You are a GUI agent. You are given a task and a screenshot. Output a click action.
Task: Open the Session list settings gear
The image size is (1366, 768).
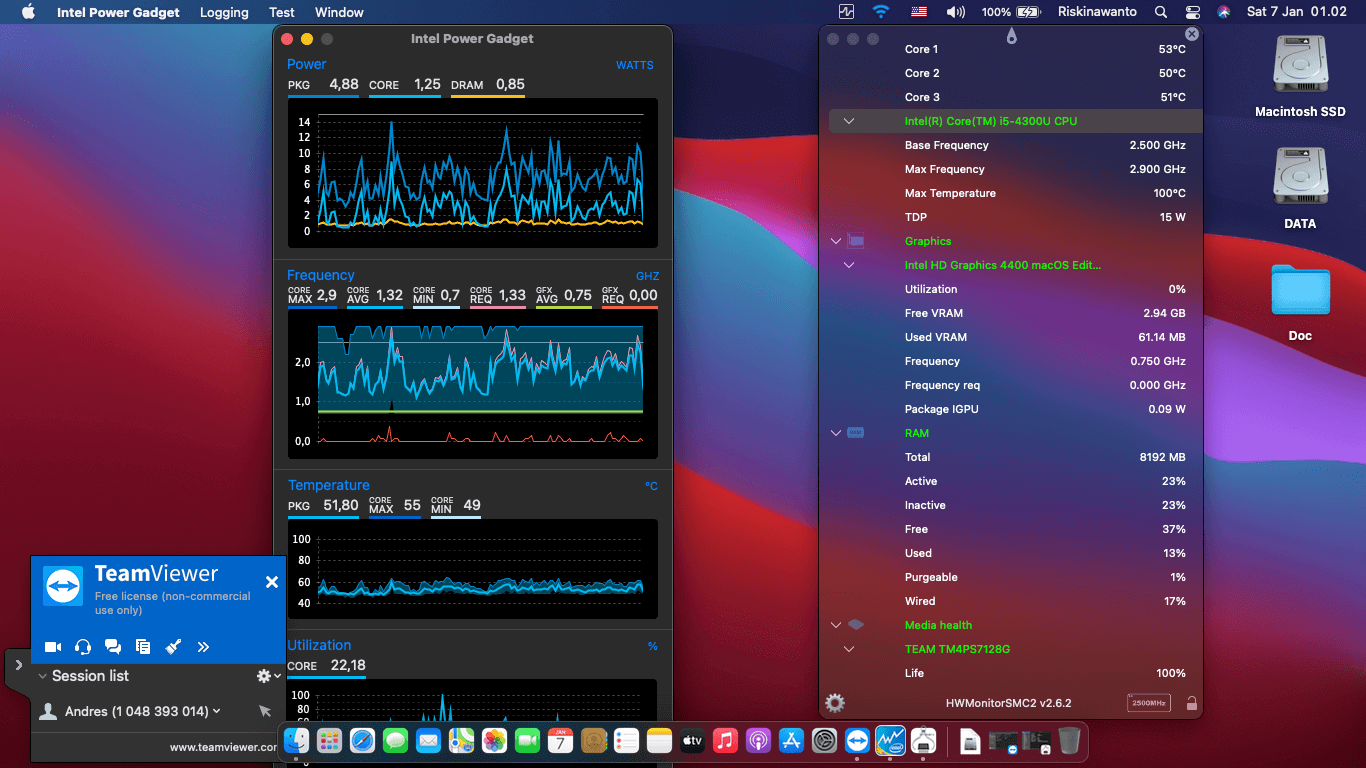coord(263,675)
